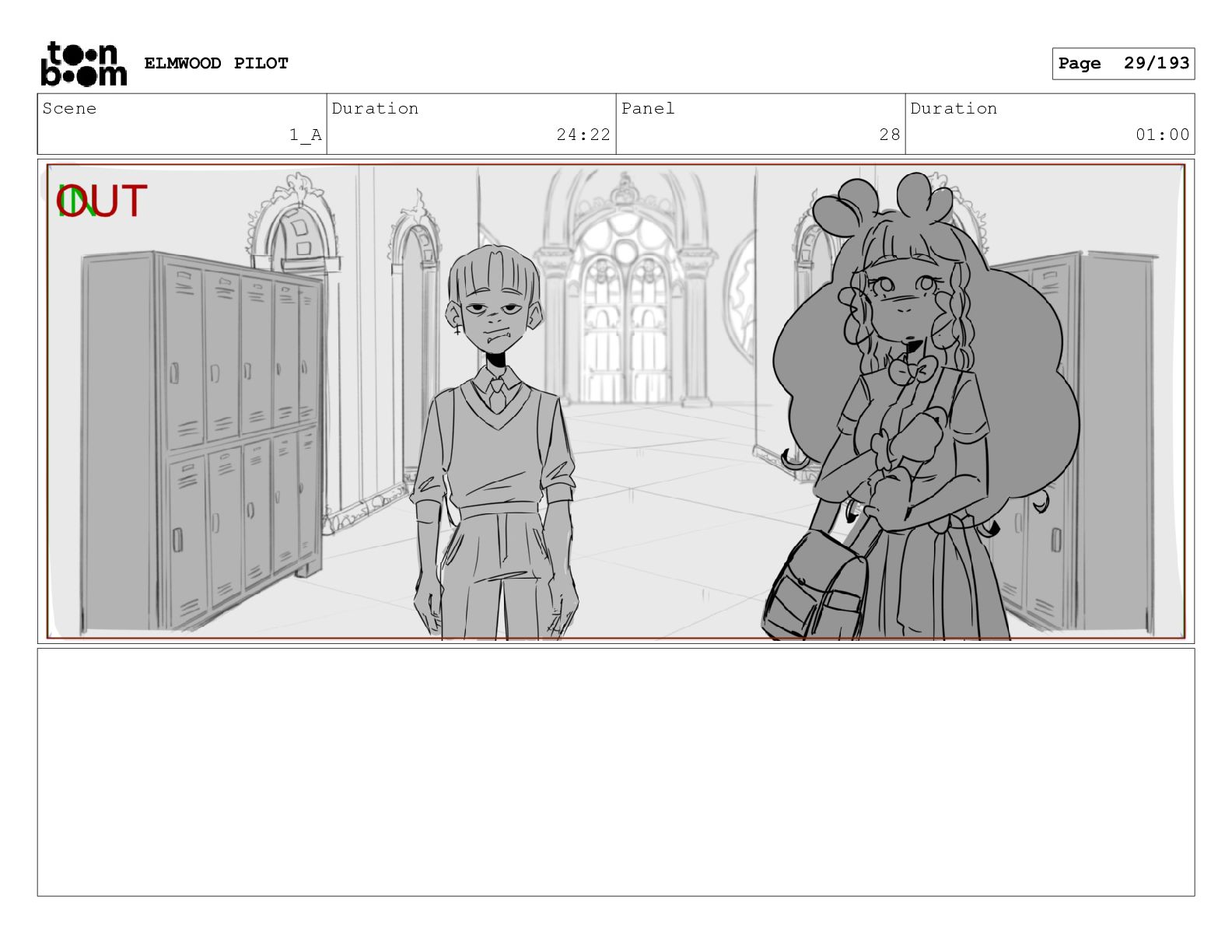Click the red 'OUT' camera marker
The image size is (1232, 952).
(x=102, y=201)
